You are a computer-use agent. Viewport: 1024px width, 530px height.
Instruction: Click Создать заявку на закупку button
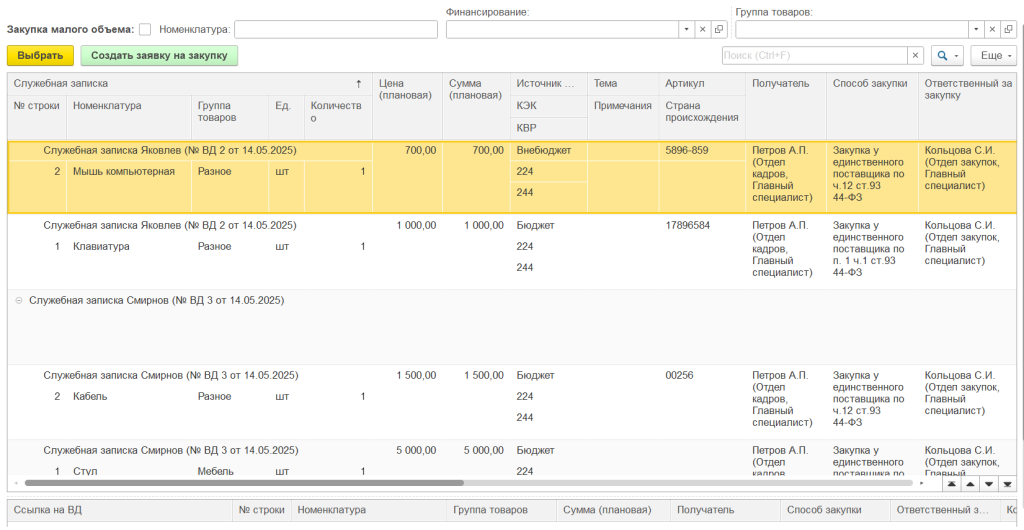pyautogui.click(x=159, y=55)
